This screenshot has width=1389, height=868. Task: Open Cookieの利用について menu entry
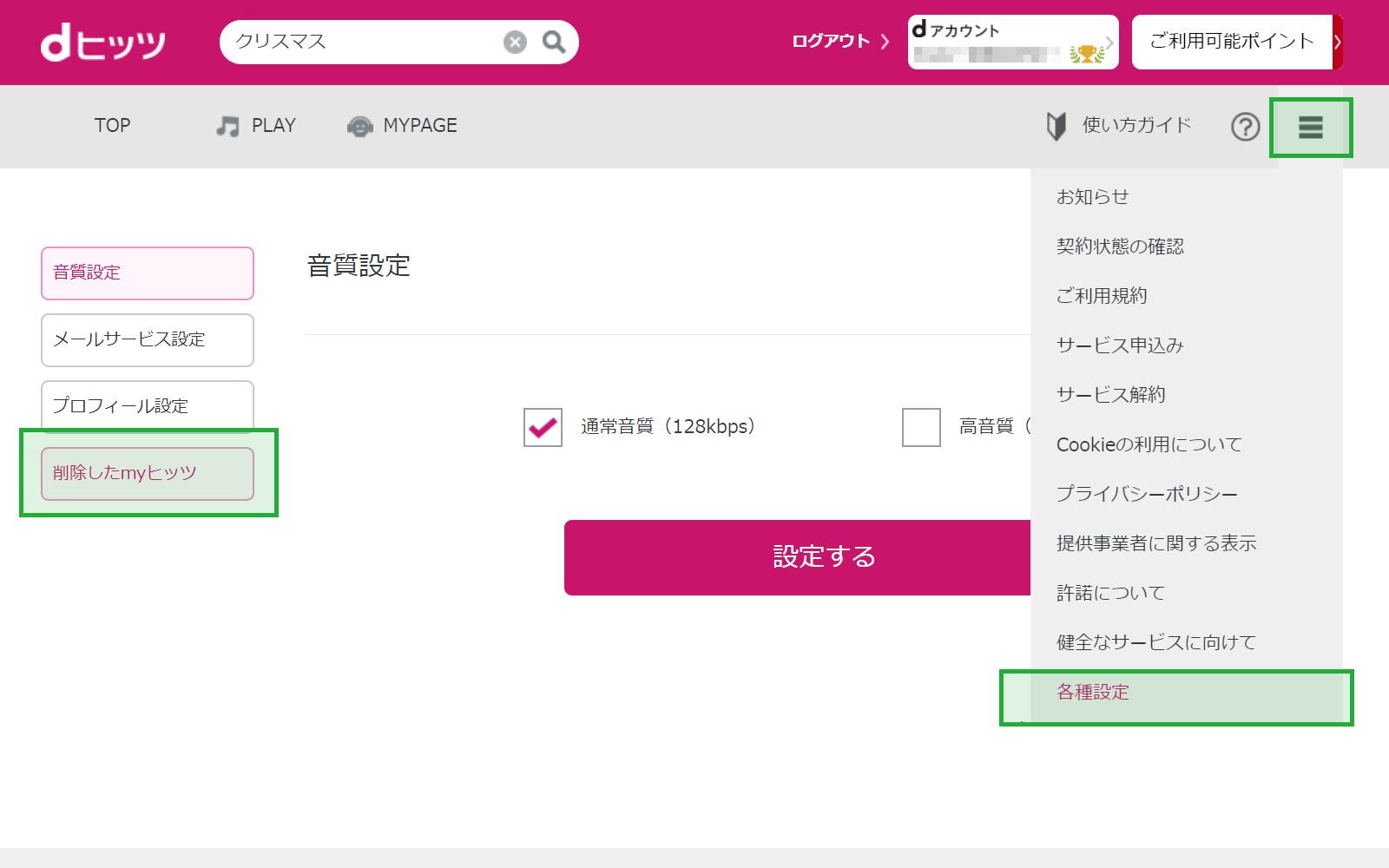pos(1149,444)
